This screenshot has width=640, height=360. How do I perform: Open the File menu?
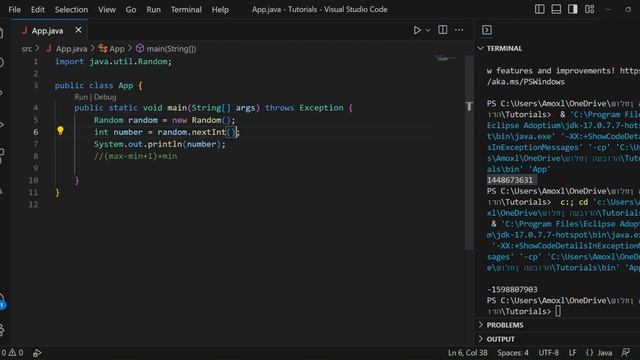[x=14, y=9]
